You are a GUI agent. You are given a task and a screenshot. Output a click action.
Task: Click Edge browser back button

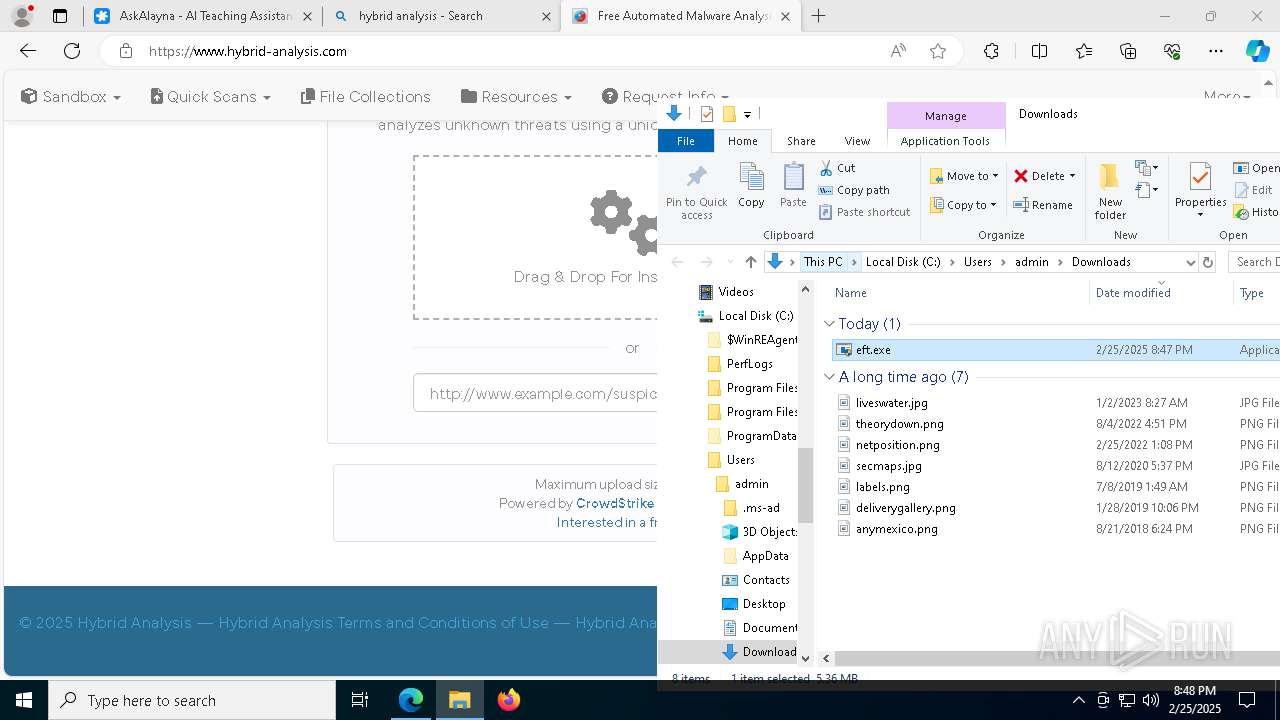[28, 51]
